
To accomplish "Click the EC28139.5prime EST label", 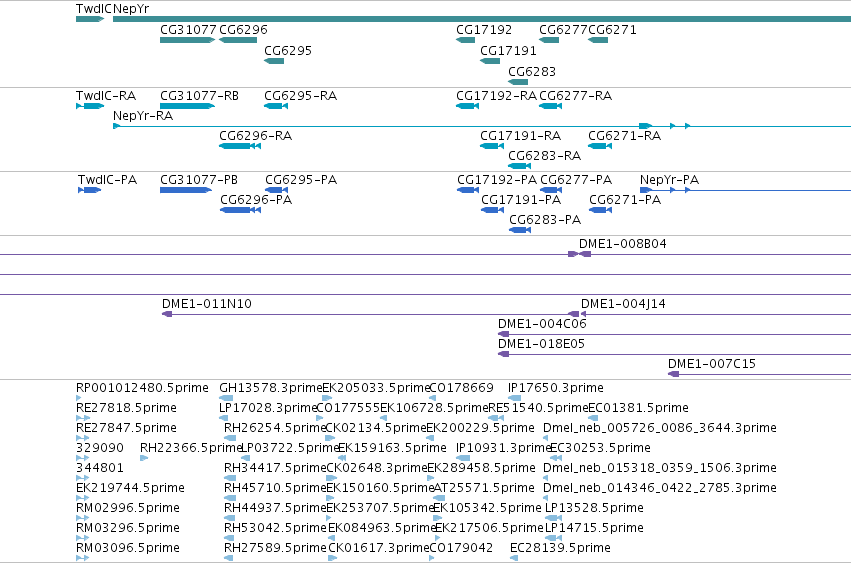I will point(561,548).
